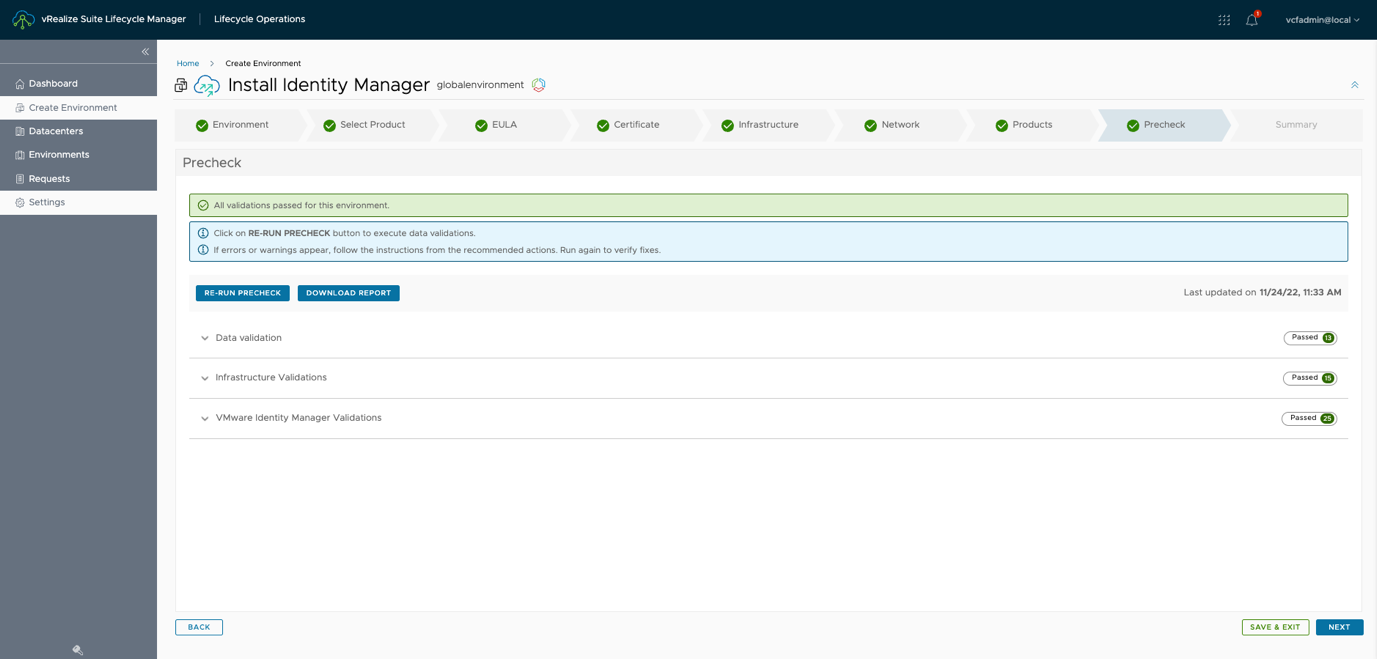Click the All validations passed message
This screenshot has height=659, width=1377.
coord(301,205)
